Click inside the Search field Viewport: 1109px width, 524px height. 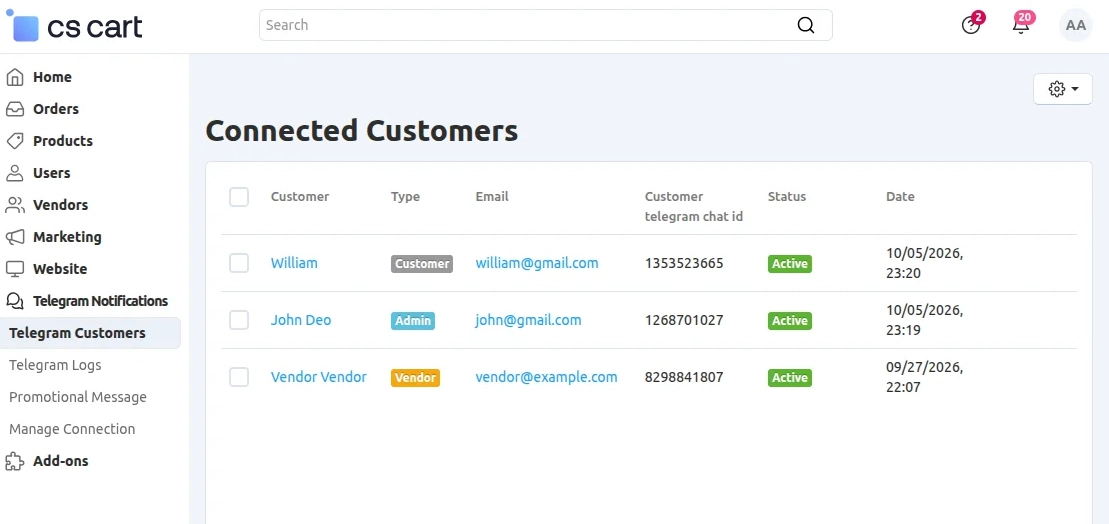tap(545, 25)
